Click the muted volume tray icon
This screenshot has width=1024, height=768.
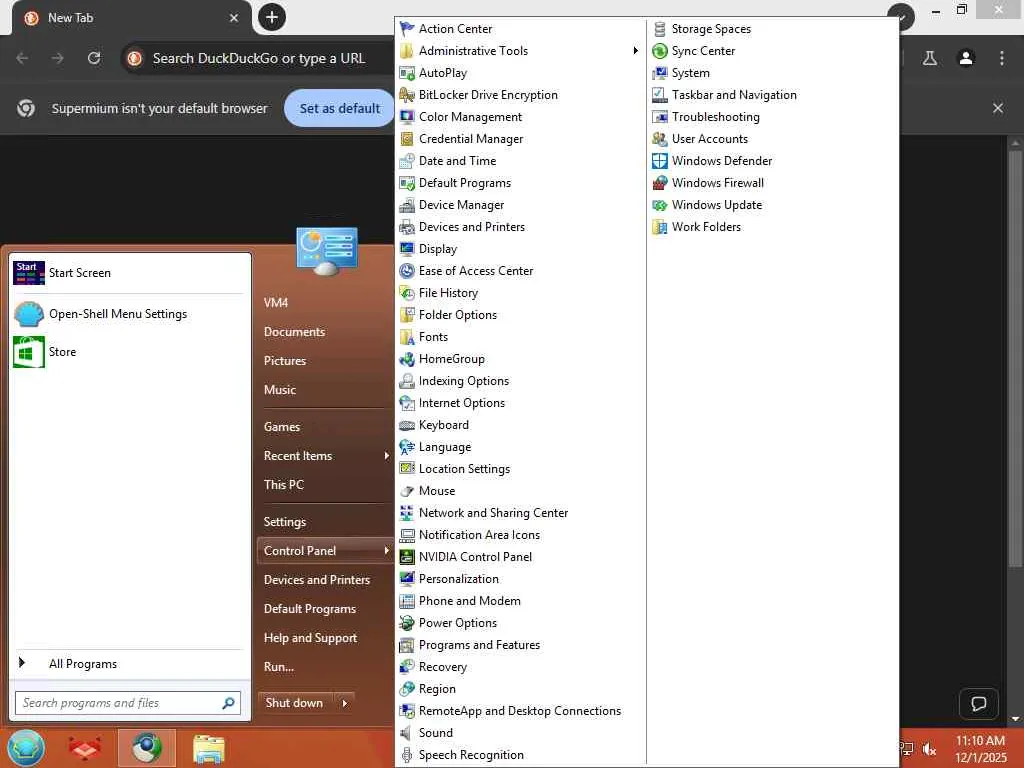[930, 748]
